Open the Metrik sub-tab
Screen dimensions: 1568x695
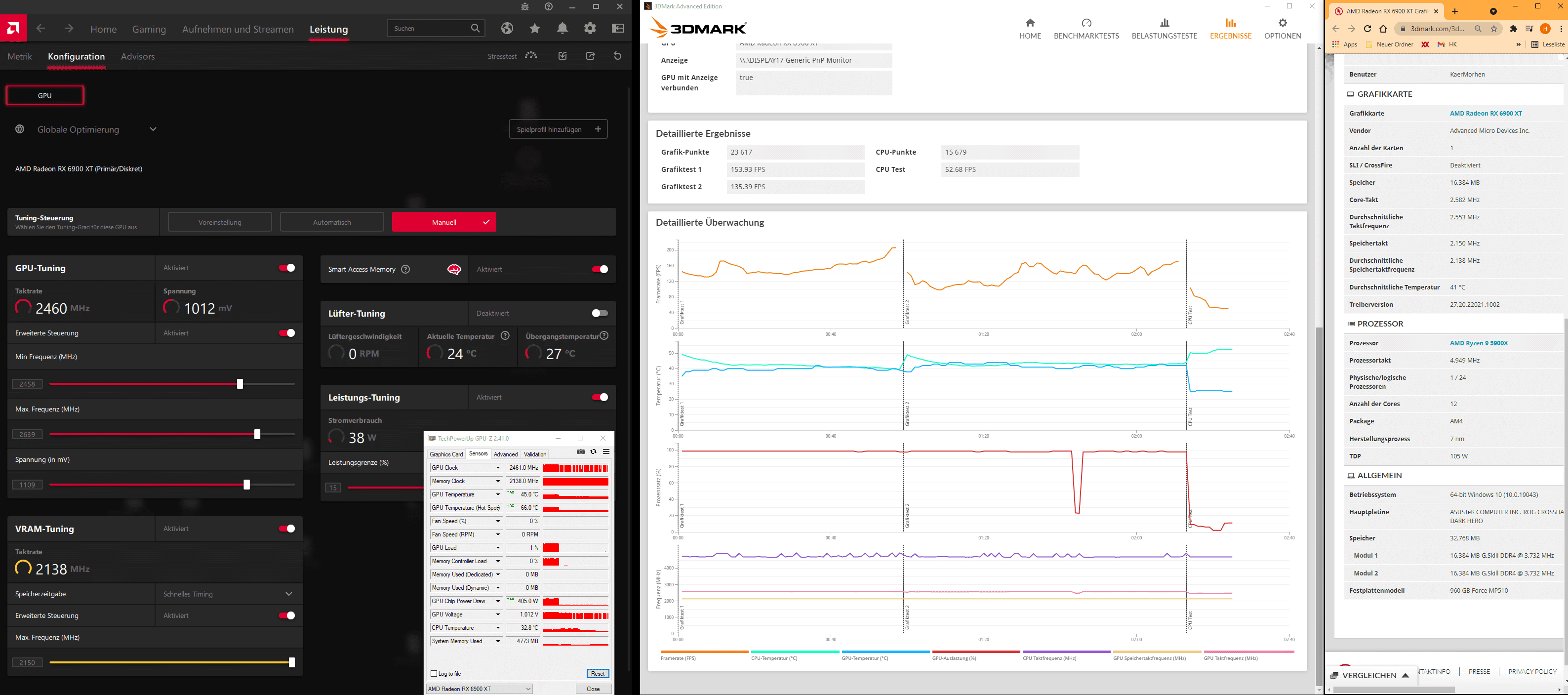click(19, 57)
